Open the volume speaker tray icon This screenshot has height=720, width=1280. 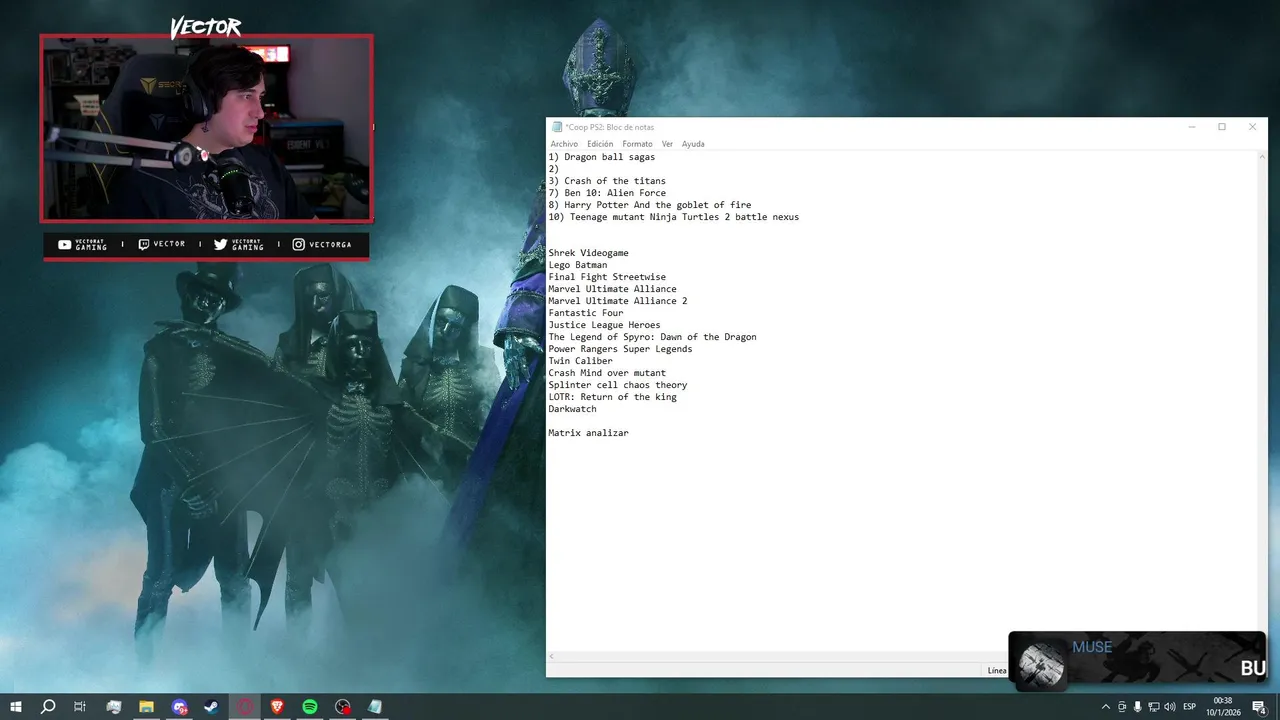[x=1170, y=707]
